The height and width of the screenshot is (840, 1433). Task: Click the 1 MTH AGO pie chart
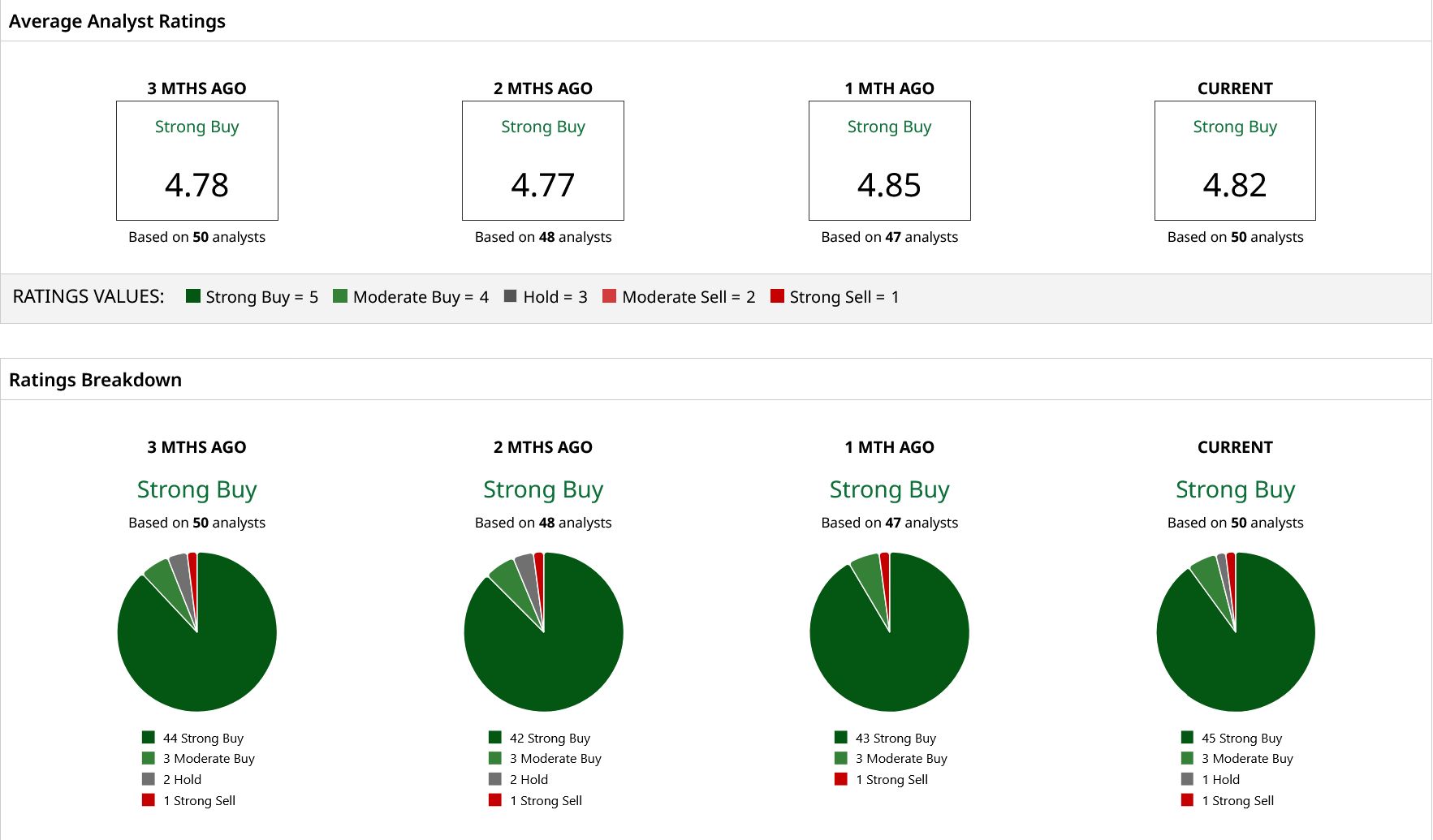890,632
